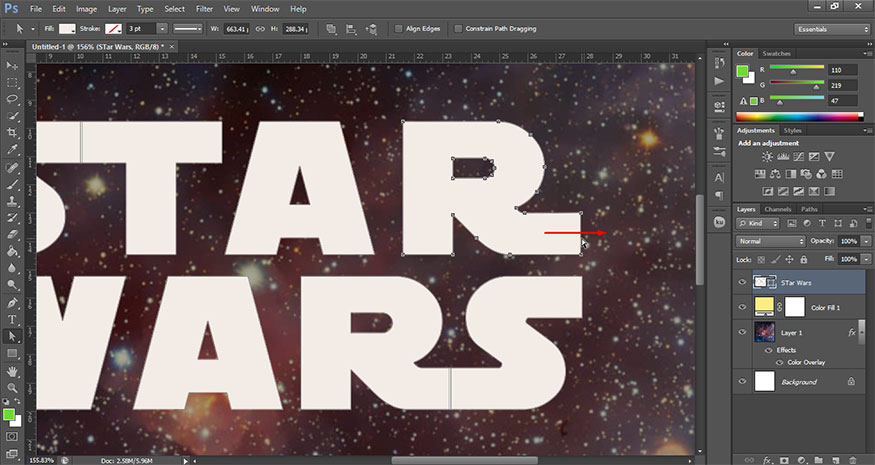875x465 pixels.
Task: Select the Dodge tool
Action: 12,285
